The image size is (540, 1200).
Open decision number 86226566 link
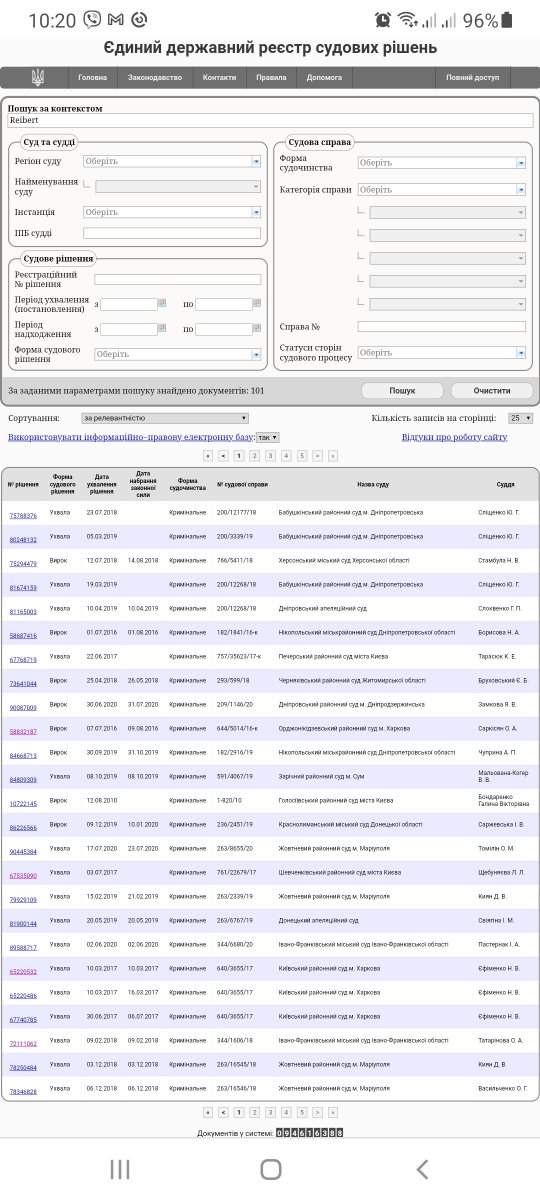pyautogui.click(x=23, y=828)
